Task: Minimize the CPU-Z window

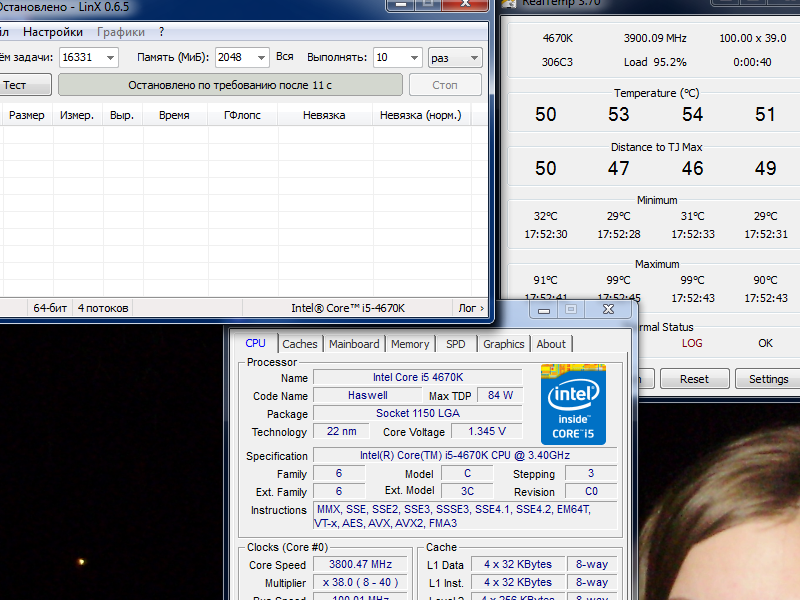Action: [x=544, y=309]
